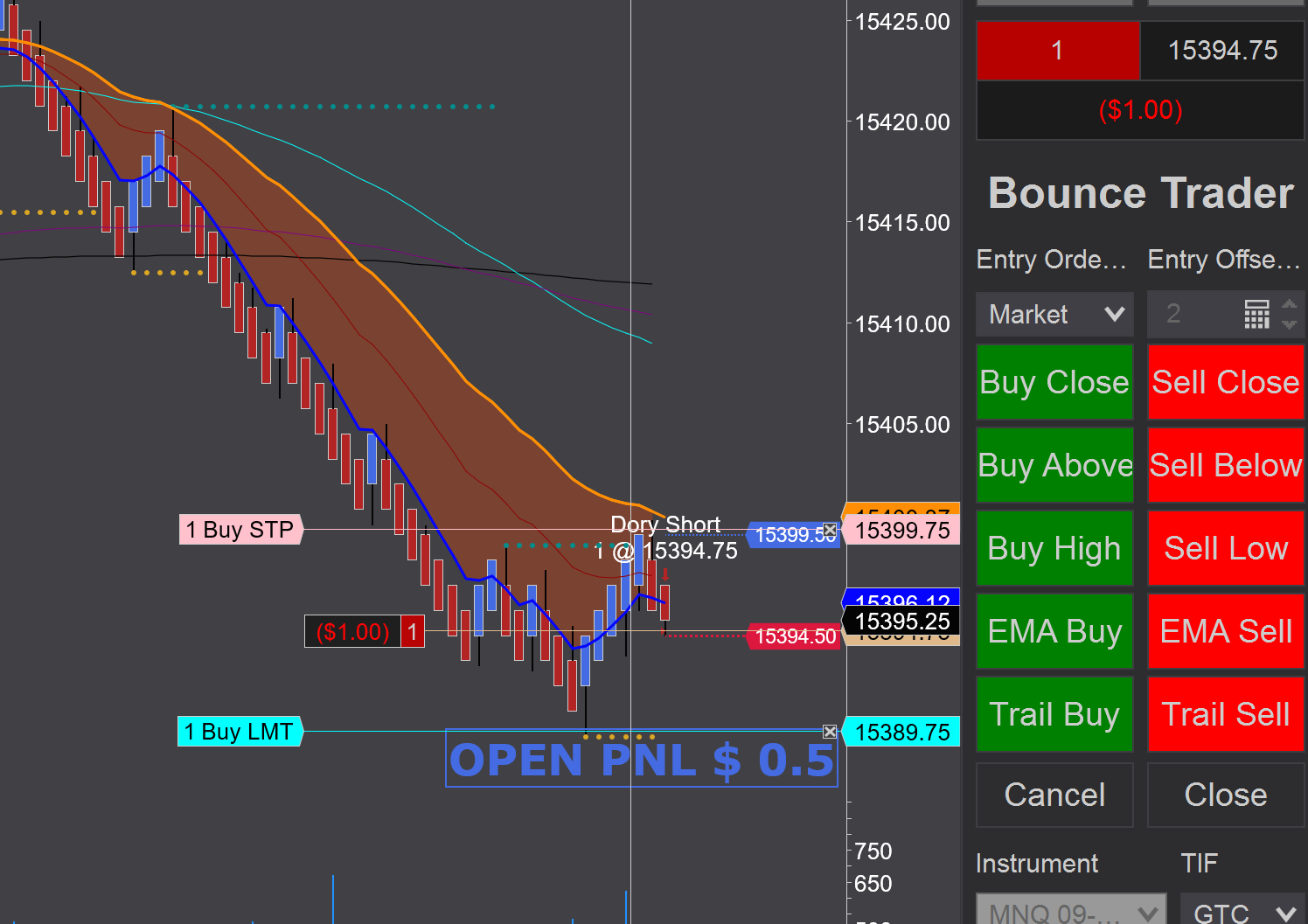Click the TIF field label

[1199, 864]
